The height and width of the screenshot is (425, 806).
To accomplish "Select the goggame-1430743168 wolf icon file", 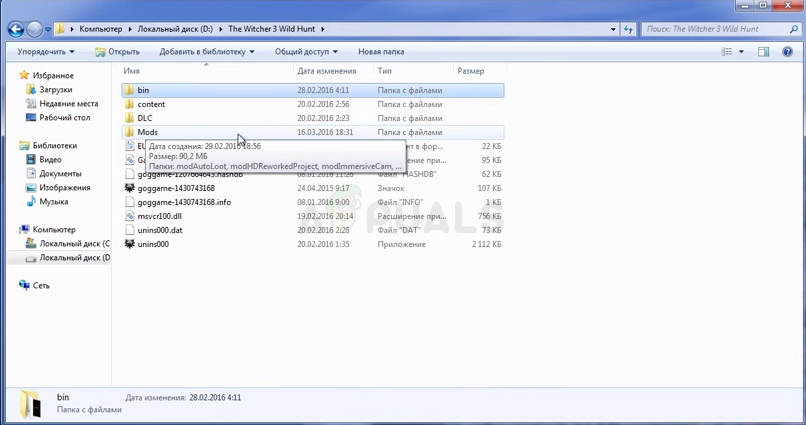I will [x=130, y=188].
